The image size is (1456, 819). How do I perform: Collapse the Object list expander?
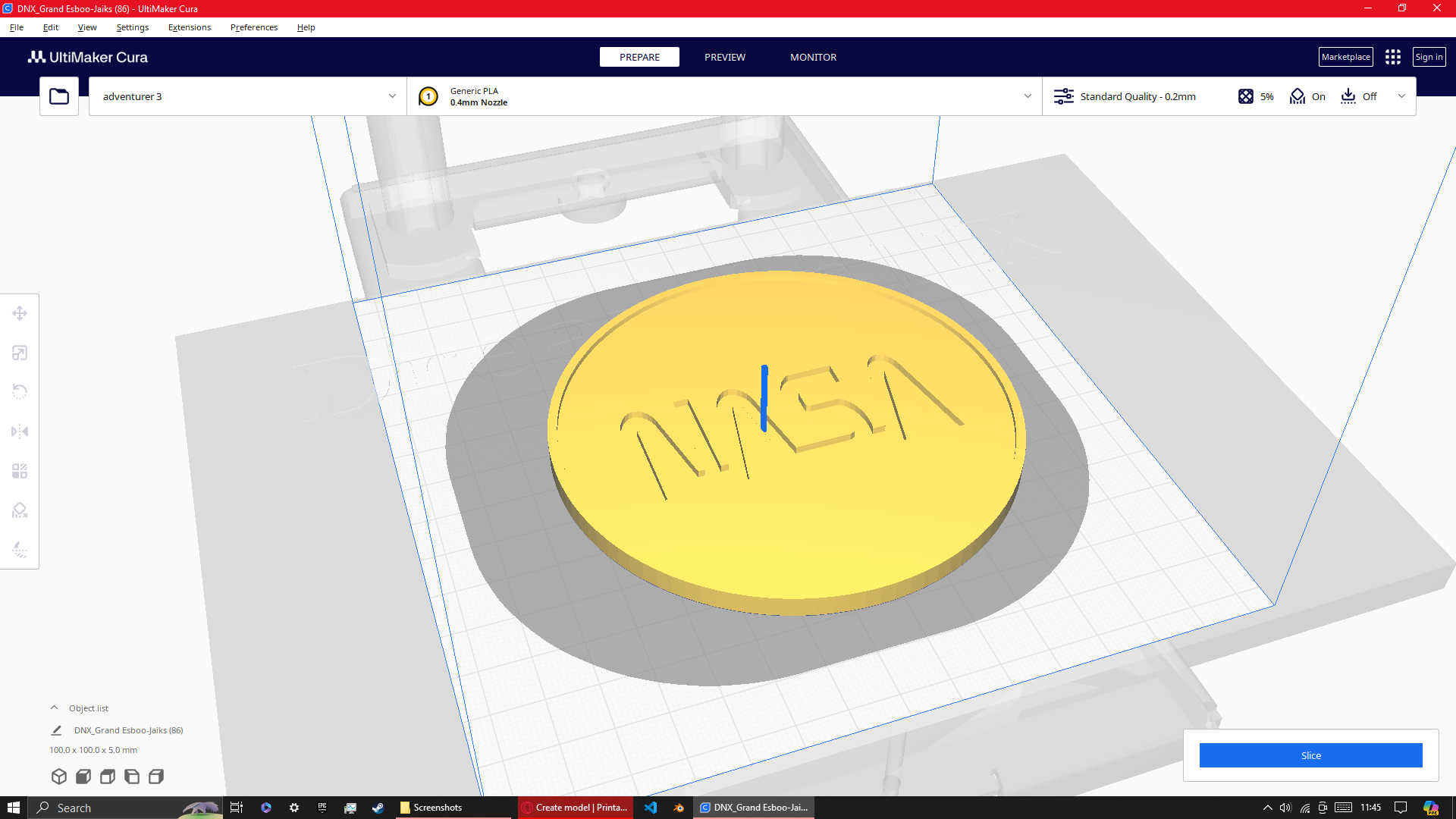(x=54, y=708)
